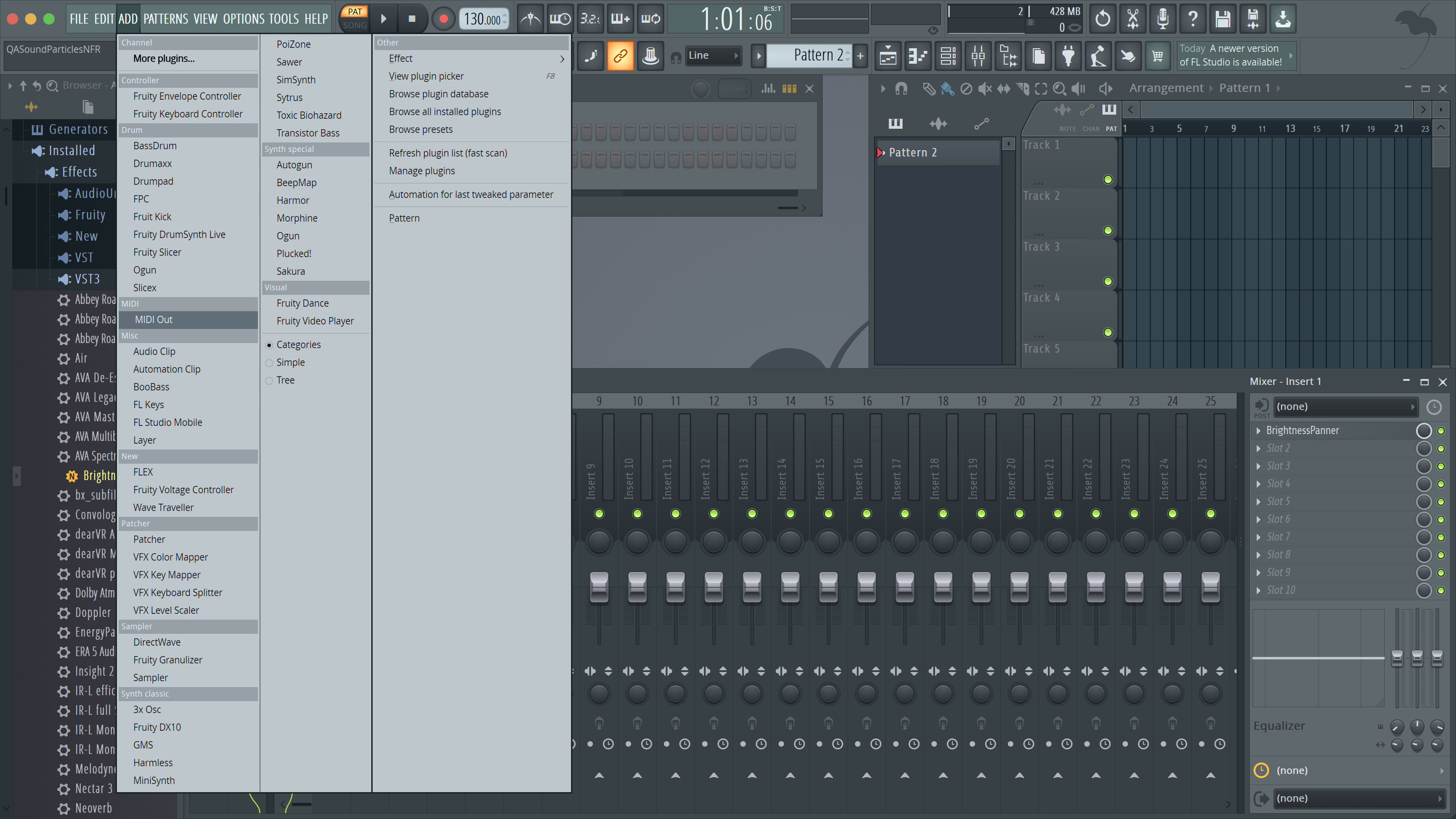Image resolution: width=1456 pixels, height=819 pixels.
Task: Click the browser search magnifier icon
Action: pyautogui.click(x=52, y=86)
